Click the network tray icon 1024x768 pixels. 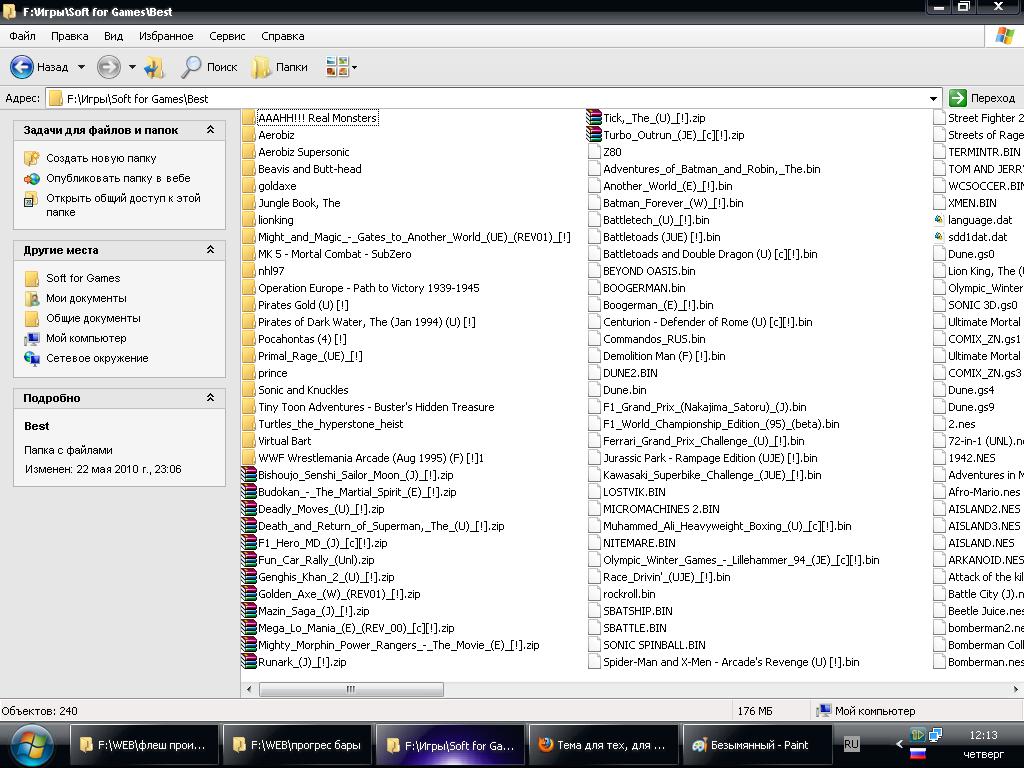[935, 735]
